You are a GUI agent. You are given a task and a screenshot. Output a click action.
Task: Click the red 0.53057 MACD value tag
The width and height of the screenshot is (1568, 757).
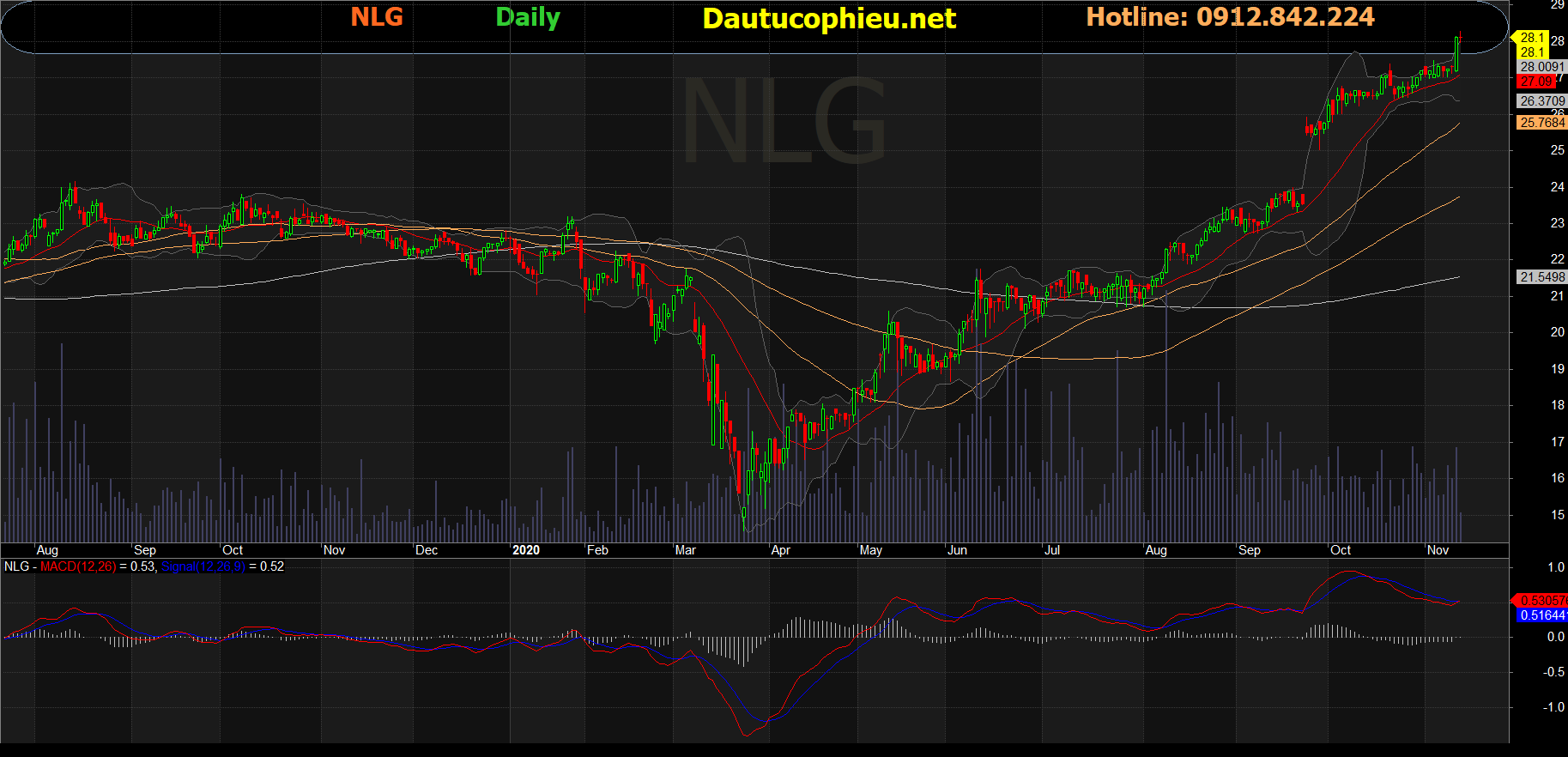click(1541, 601)
